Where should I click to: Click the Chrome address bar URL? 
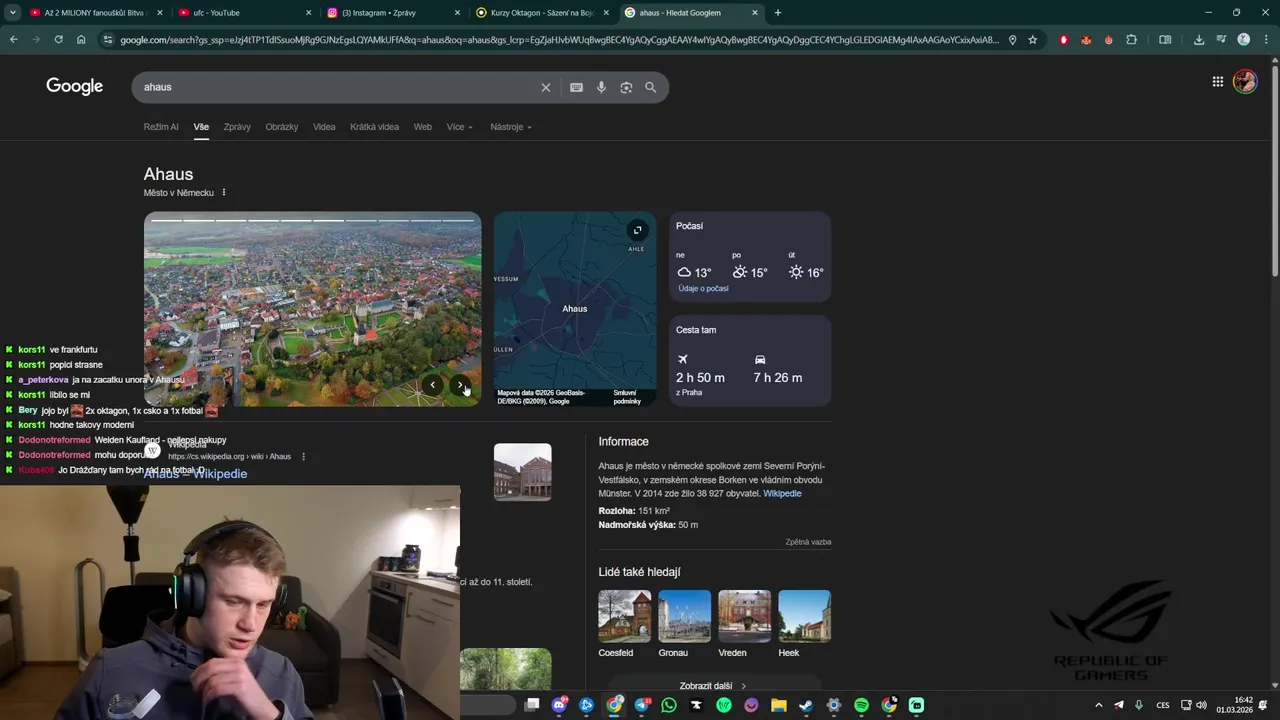[558, 40]
